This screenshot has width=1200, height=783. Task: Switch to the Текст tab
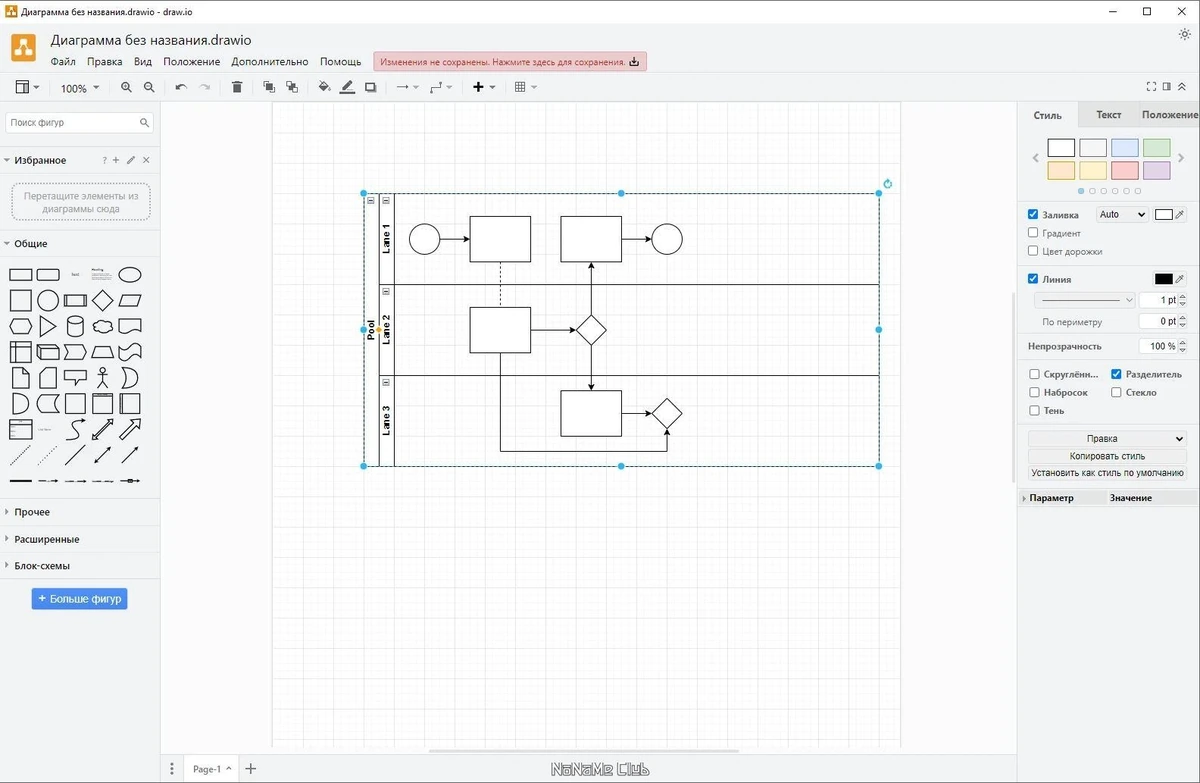tap(1108, 115)
